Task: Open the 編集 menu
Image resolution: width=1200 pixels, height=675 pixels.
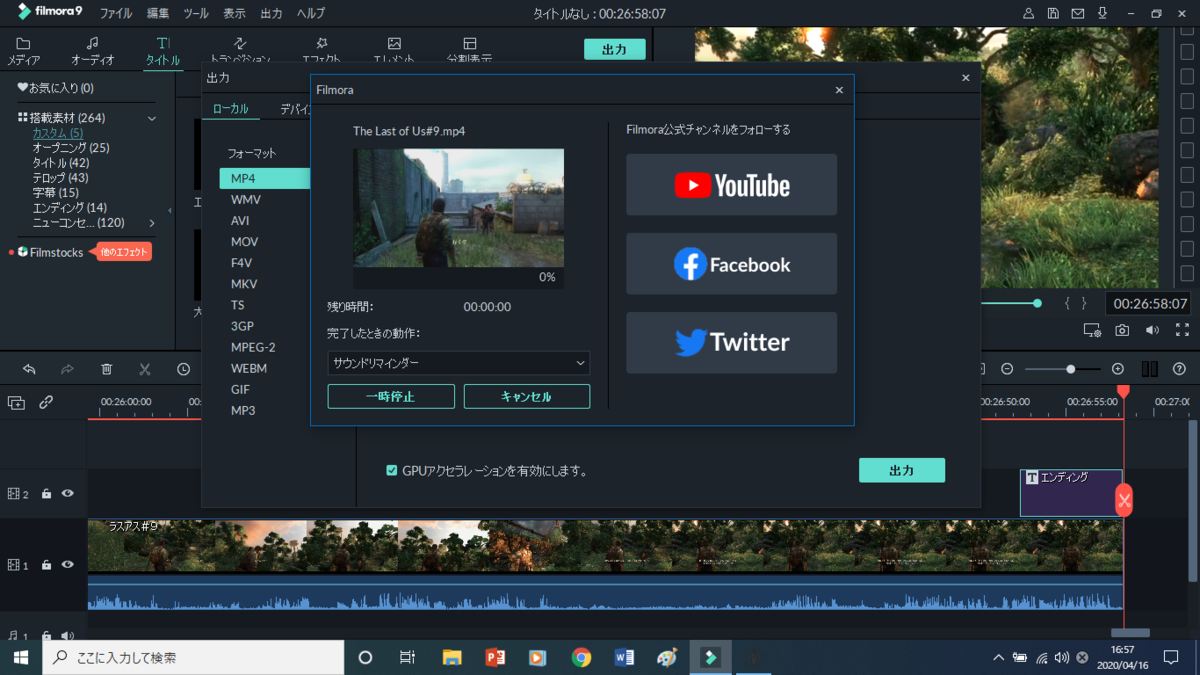Action: (158, 14)
